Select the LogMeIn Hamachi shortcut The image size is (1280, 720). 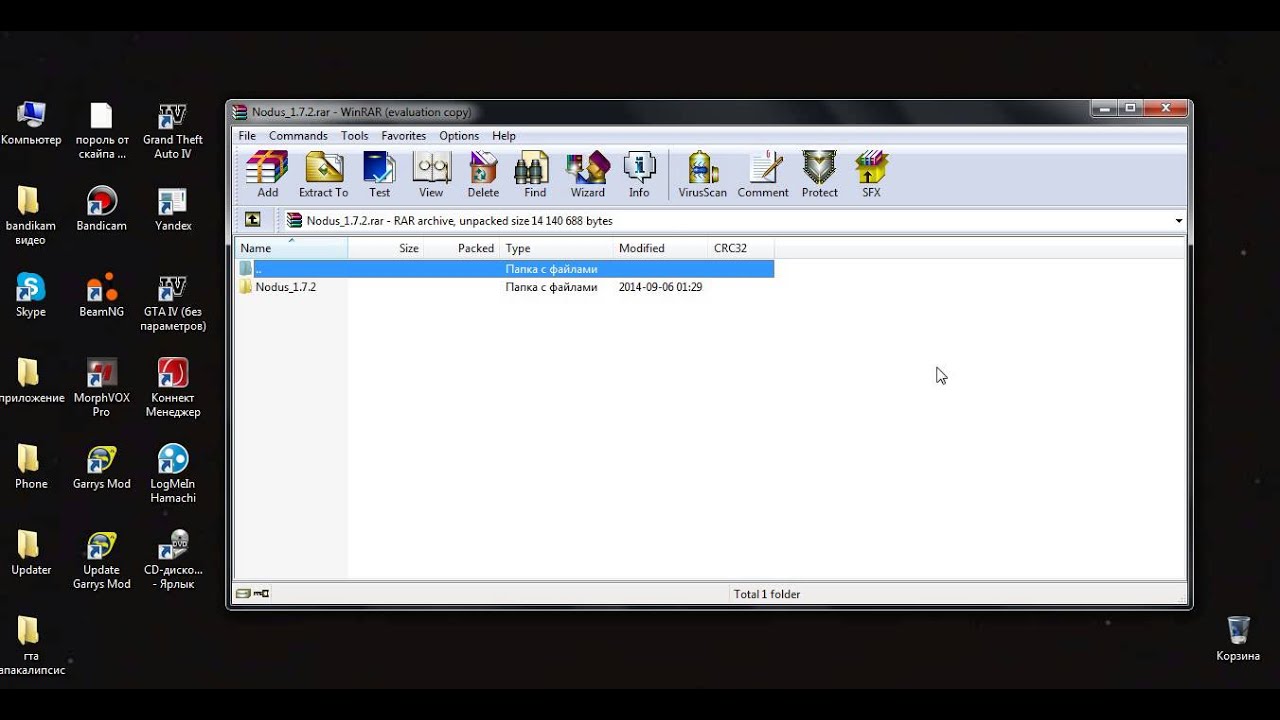tap(172, 474)
